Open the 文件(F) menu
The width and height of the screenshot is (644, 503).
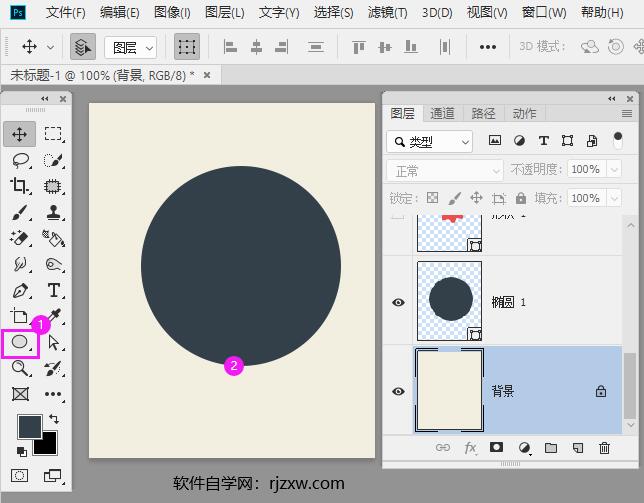click(x=66, y=13)
